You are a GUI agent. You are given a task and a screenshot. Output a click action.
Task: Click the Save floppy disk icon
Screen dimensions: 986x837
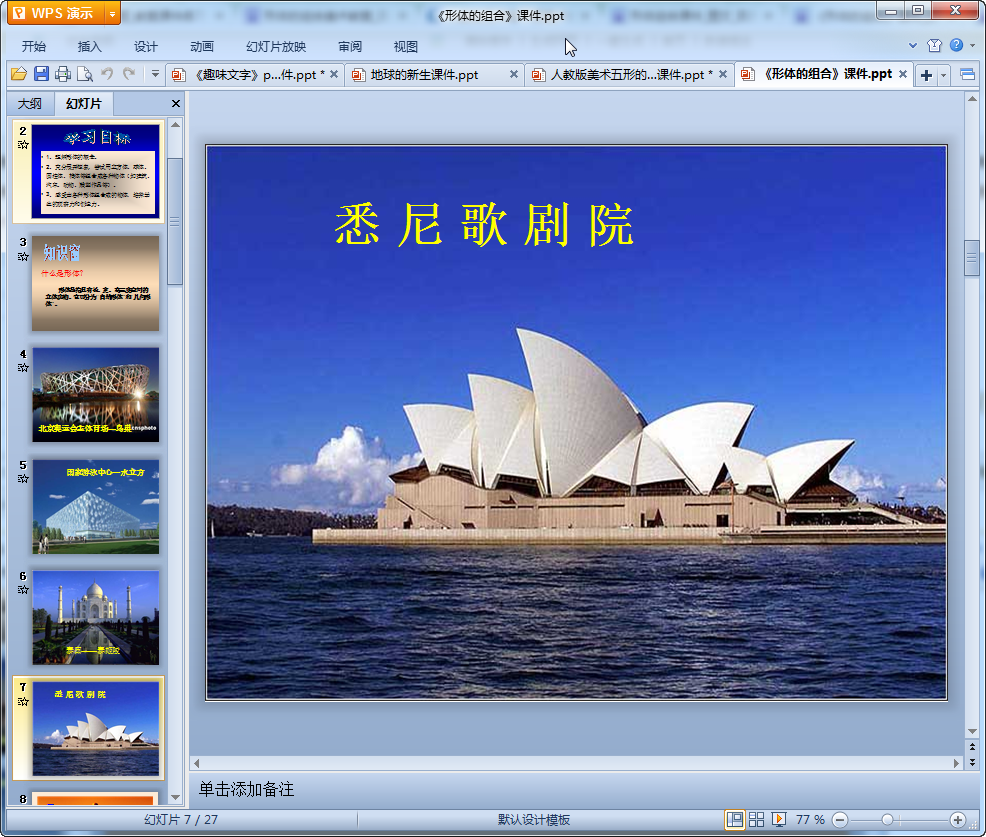[41, 74]
